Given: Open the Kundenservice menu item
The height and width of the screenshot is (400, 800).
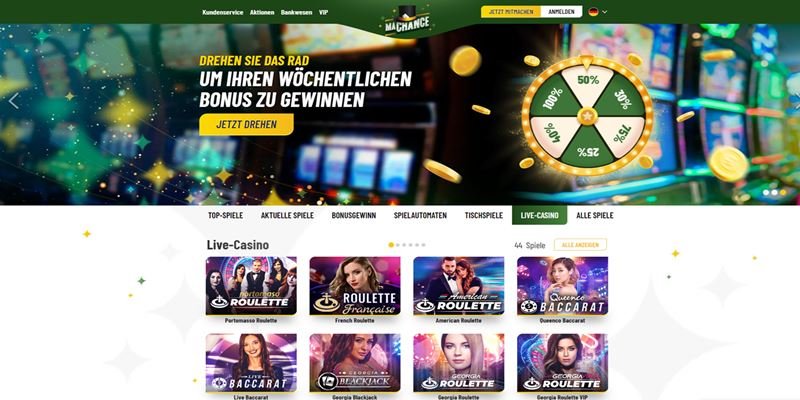Looking at the screenshot, I should (222, 12).
